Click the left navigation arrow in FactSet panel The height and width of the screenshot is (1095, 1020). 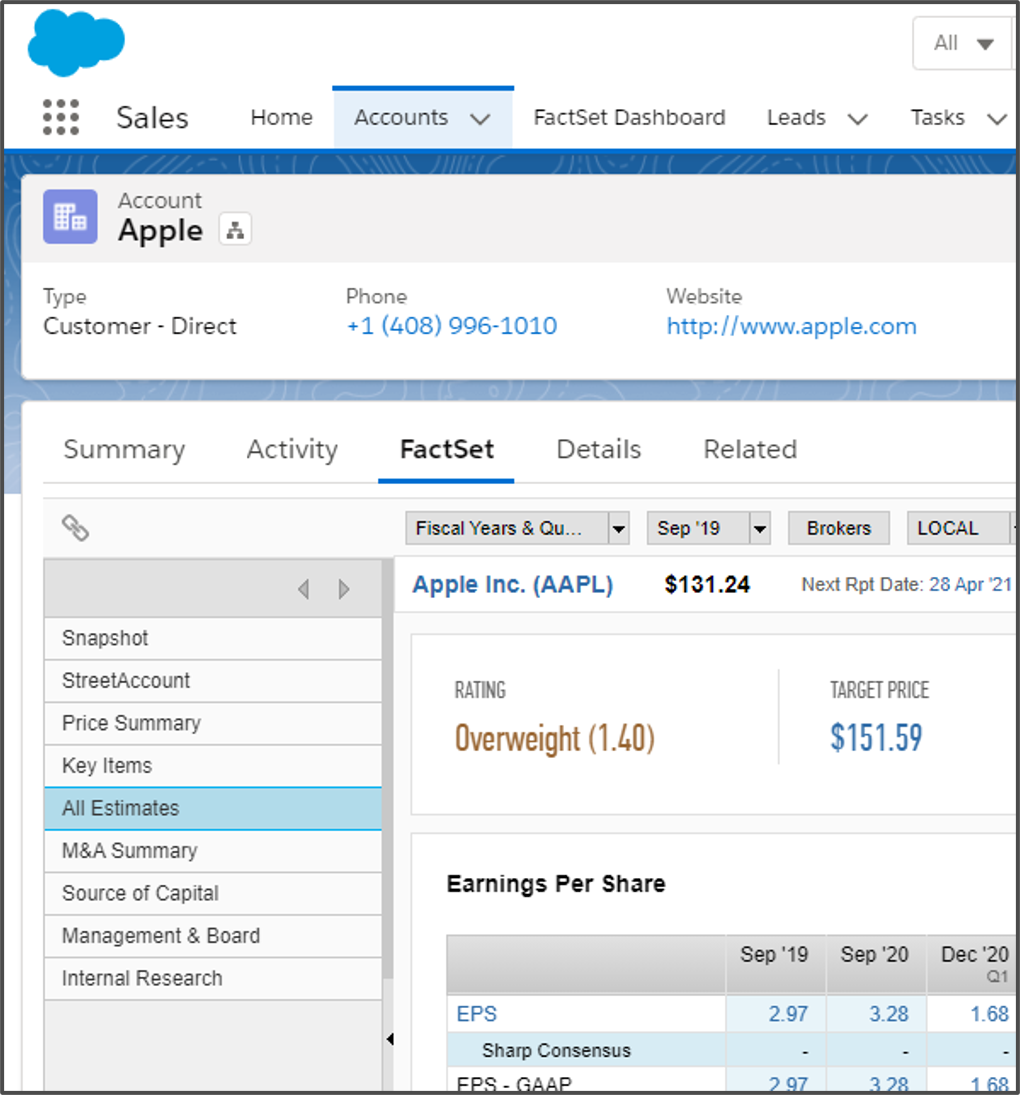point(304,589)
